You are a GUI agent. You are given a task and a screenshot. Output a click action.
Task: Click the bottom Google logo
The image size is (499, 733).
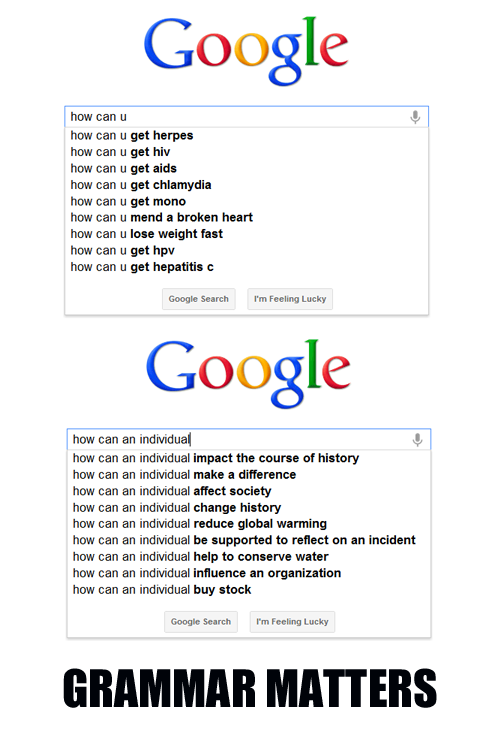248,373
